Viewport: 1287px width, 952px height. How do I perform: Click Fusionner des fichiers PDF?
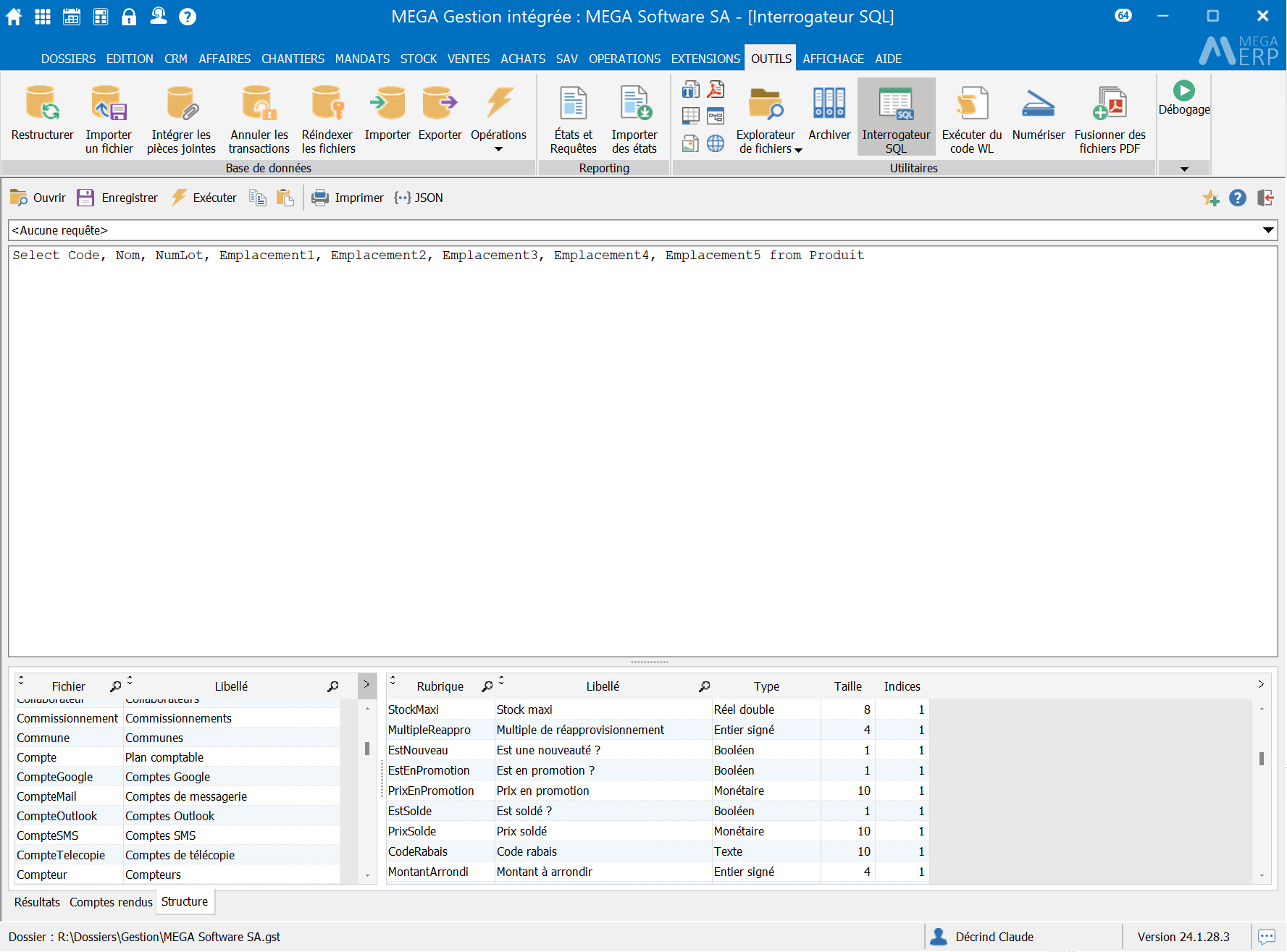pyautogui.click(x=1110, y=119)
